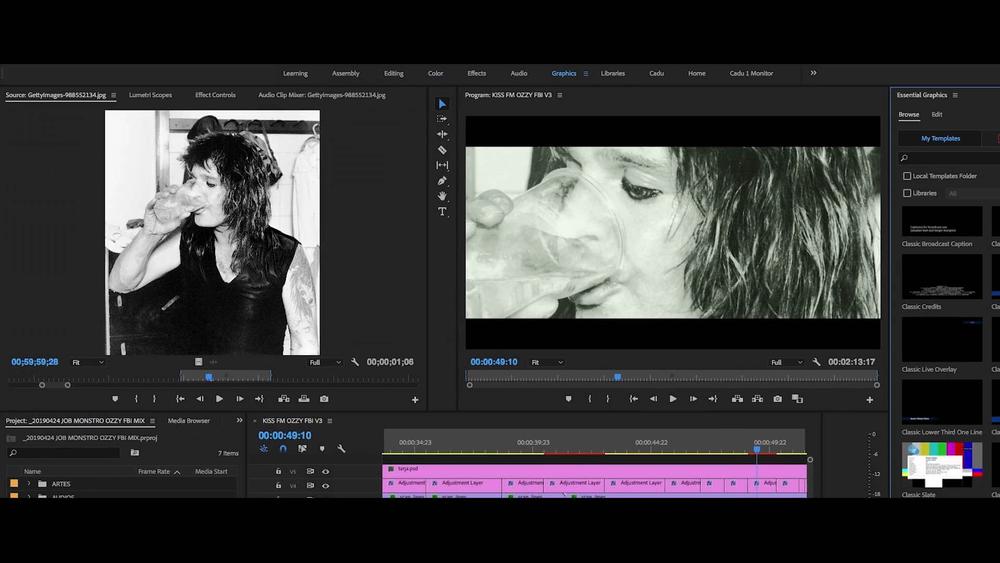The height and width of the screenshot is (563, 1000).
Task: Select the Track Select Forward tool
Action: [x=442, y=119]
